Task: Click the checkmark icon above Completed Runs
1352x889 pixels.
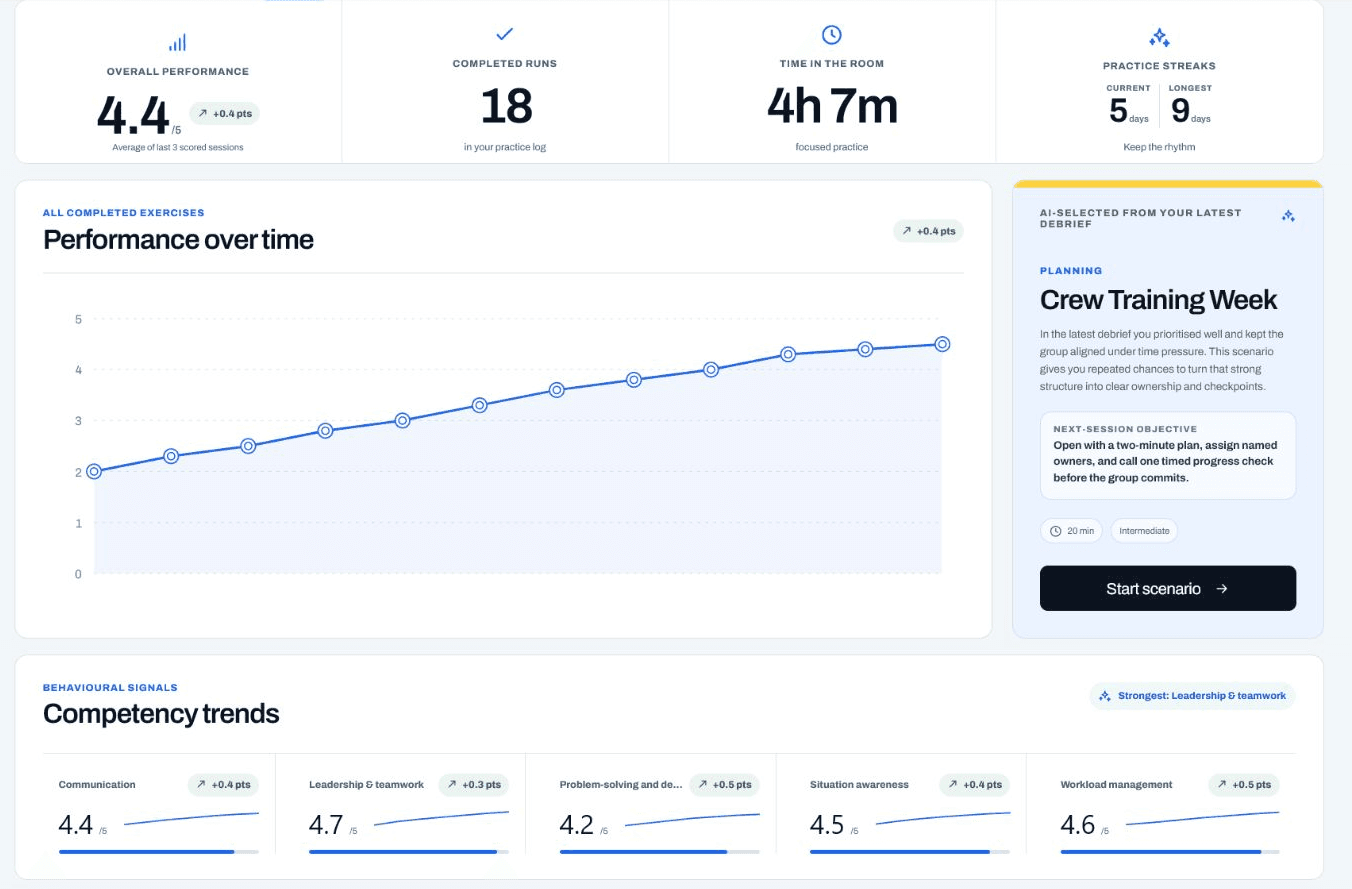Action: tap(504, 34)
